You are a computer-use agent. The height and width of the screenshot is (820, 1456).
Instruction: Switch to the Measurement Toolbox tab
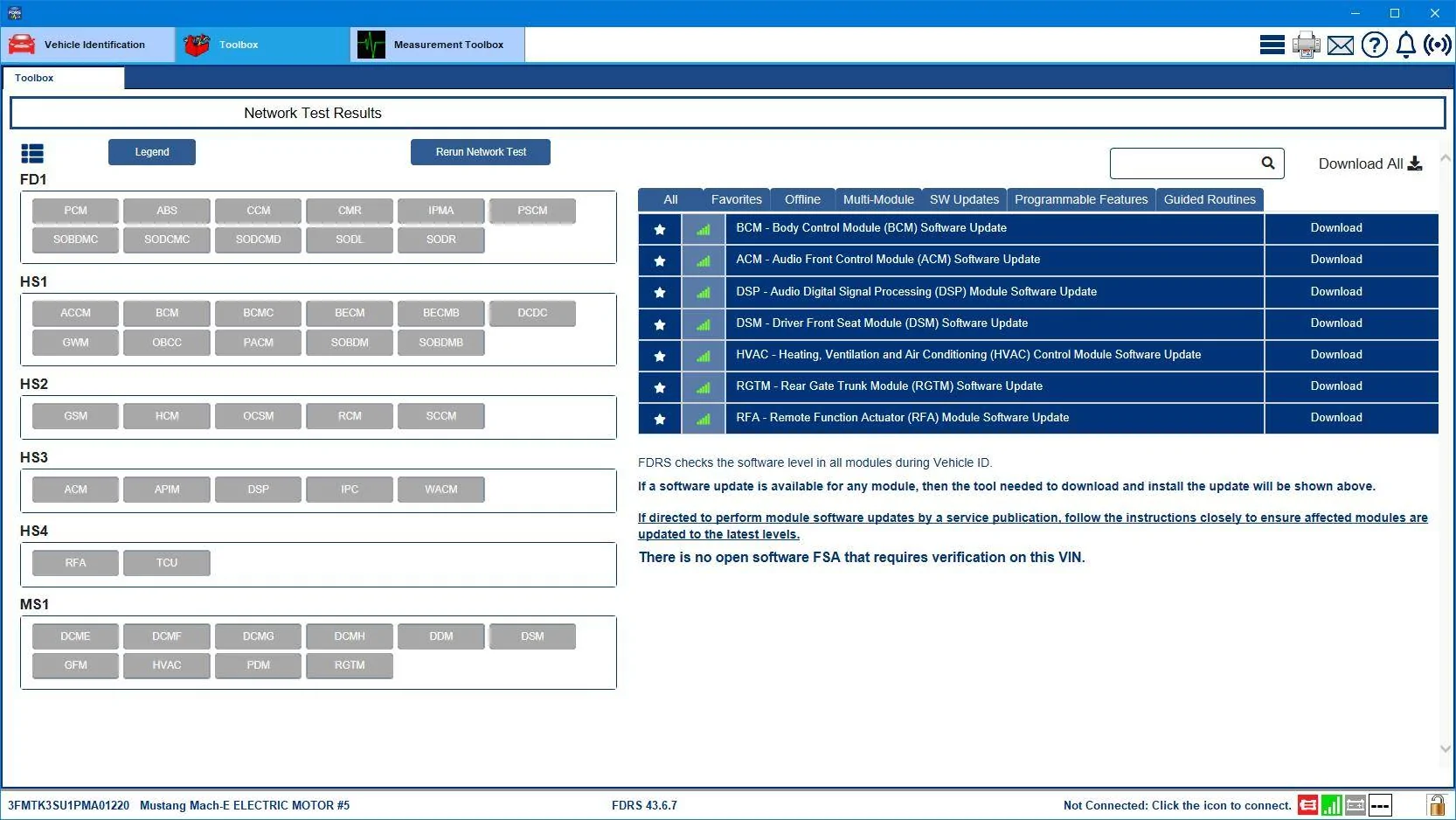click(438, 45)
